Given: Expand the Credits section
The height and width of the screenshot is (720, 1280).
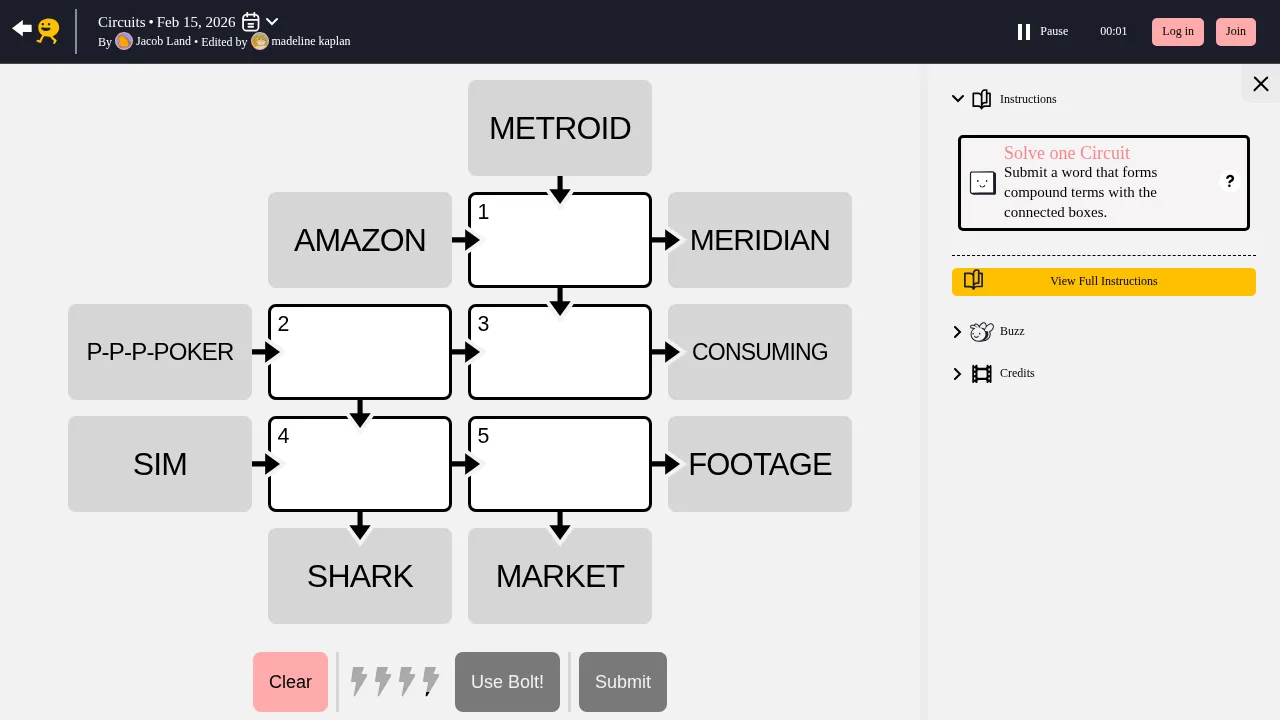Looking at the screenshot, I should click(958, 374).
